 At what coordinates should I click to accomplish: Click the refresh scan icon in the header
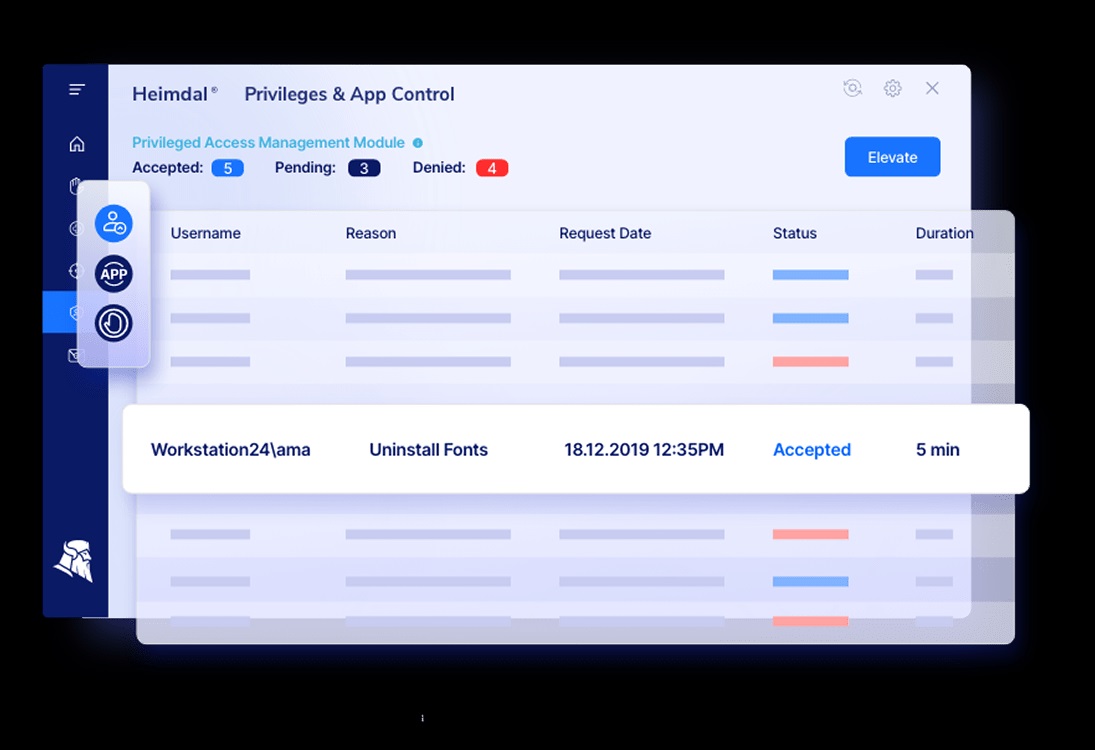click(852, 88)
